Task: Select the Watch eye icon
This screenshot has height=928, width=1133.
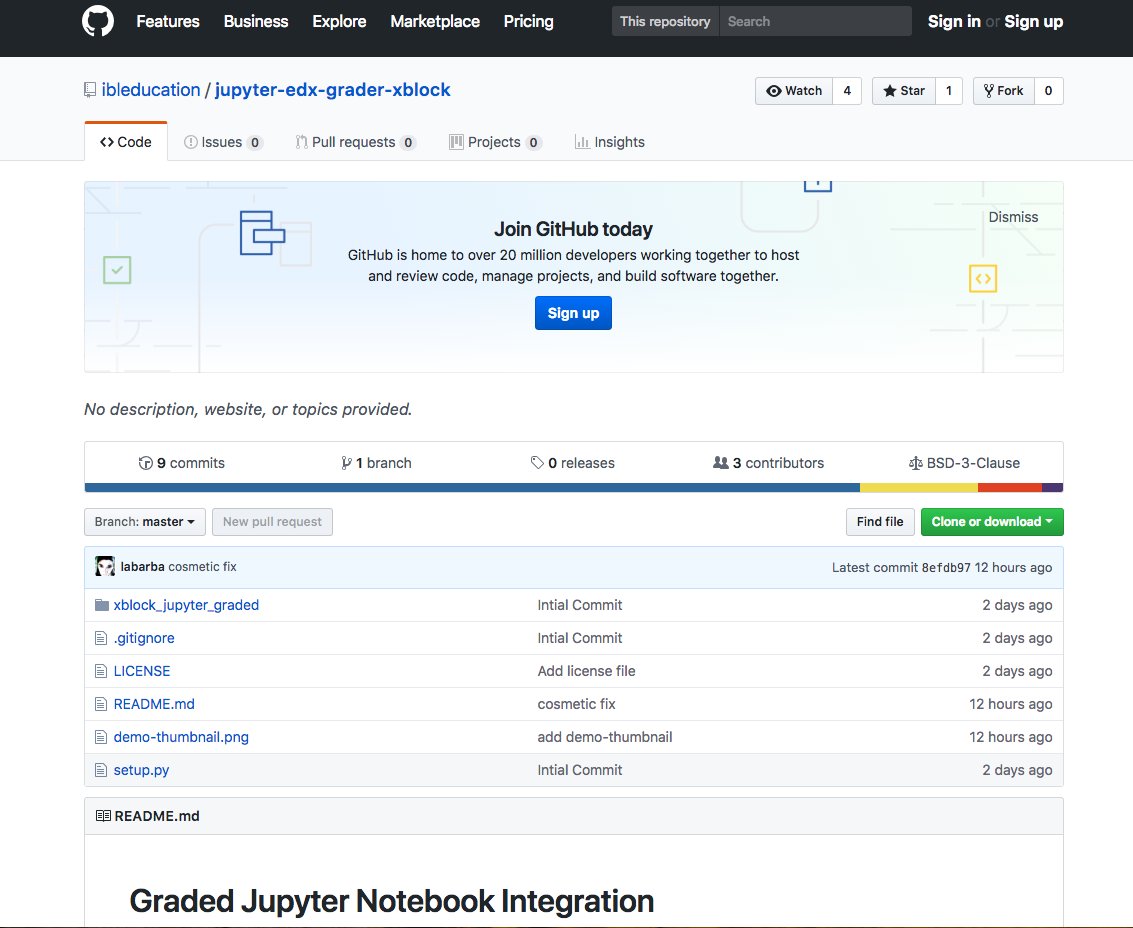Action: (773, 90)
